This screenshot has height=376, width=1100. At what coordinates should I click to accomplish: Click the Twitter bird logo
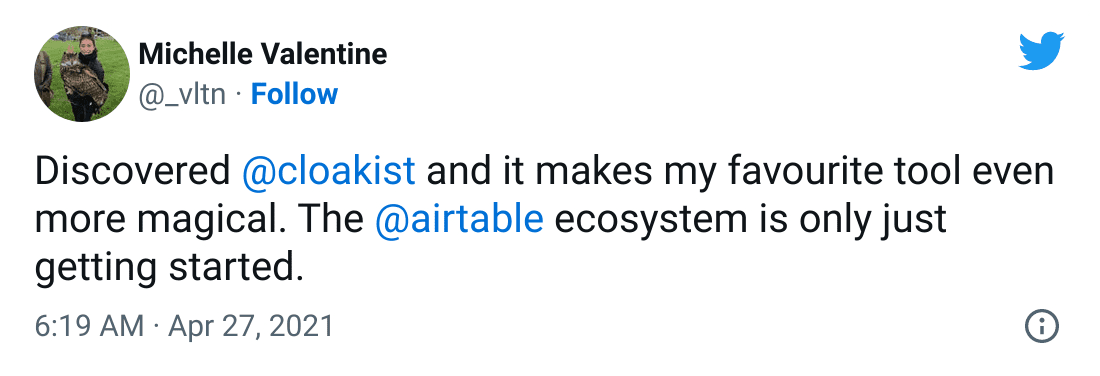pos(1041,51)
